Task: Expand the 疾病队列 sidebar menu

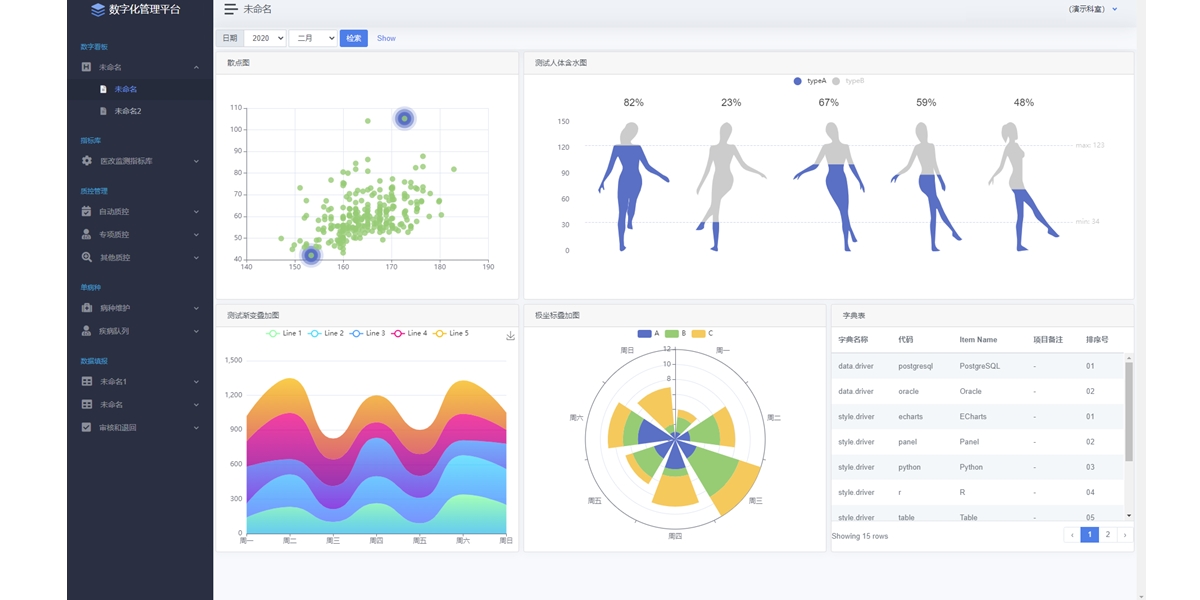Action: [x=140, y=331]
